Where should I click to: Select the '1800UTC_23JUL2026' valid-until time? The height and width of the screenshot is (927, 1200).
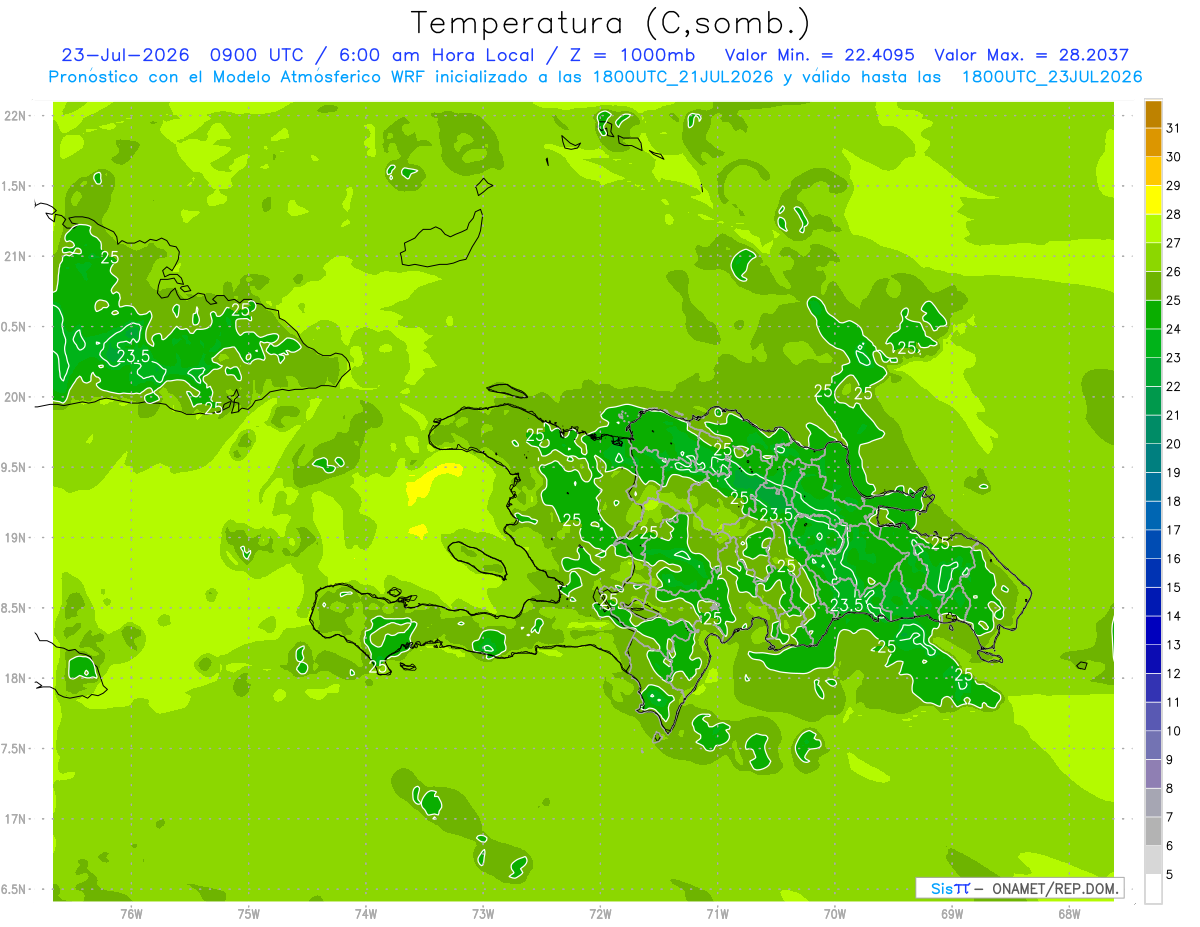[x=1052, y=77]
